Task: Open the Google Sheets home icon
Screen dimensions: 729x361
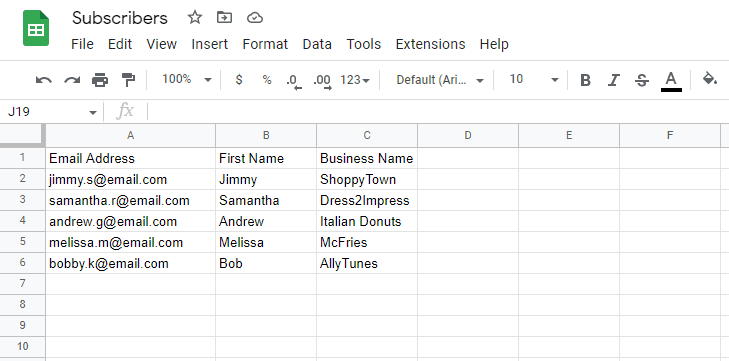Action: click(x=36, y=29)
